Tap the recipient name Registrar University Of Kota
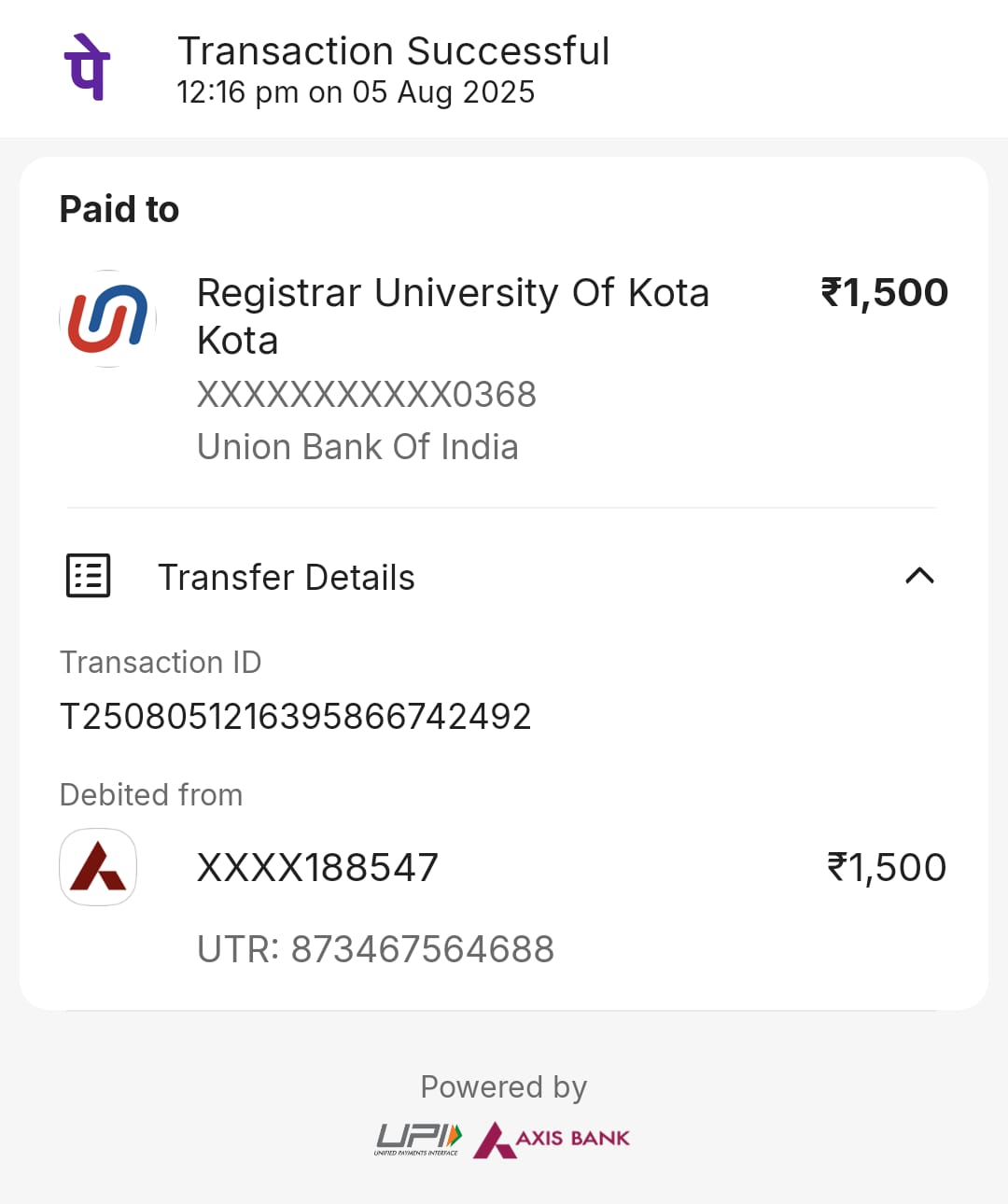 point(453,315)
